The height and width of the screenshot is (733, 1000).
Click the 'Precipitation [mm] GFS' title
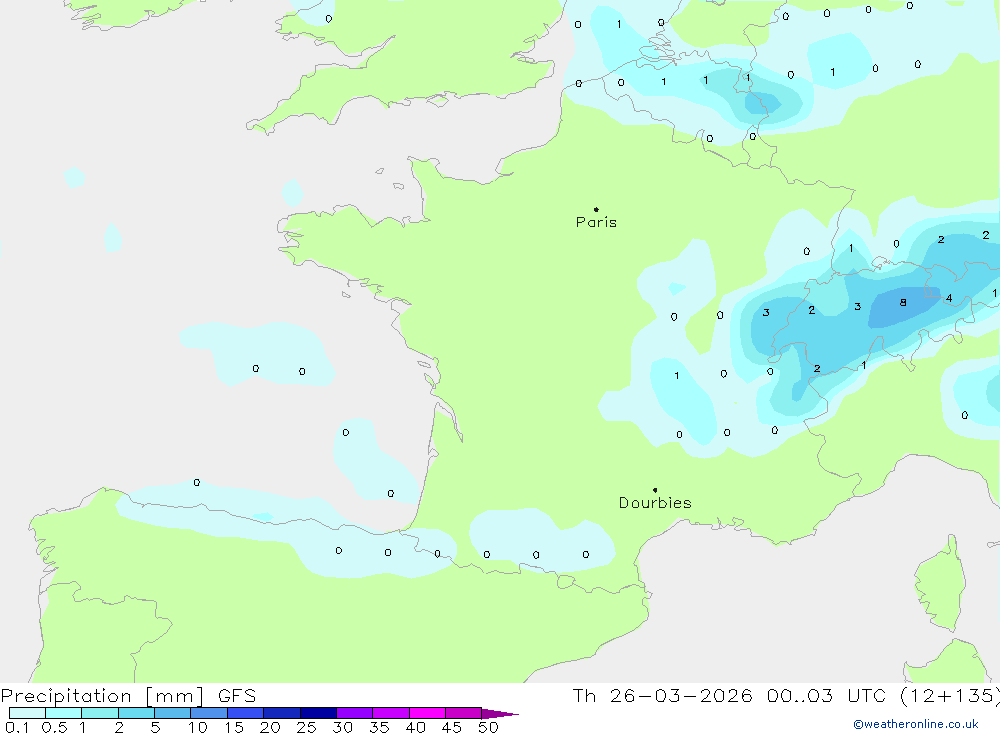click(128, 696)
